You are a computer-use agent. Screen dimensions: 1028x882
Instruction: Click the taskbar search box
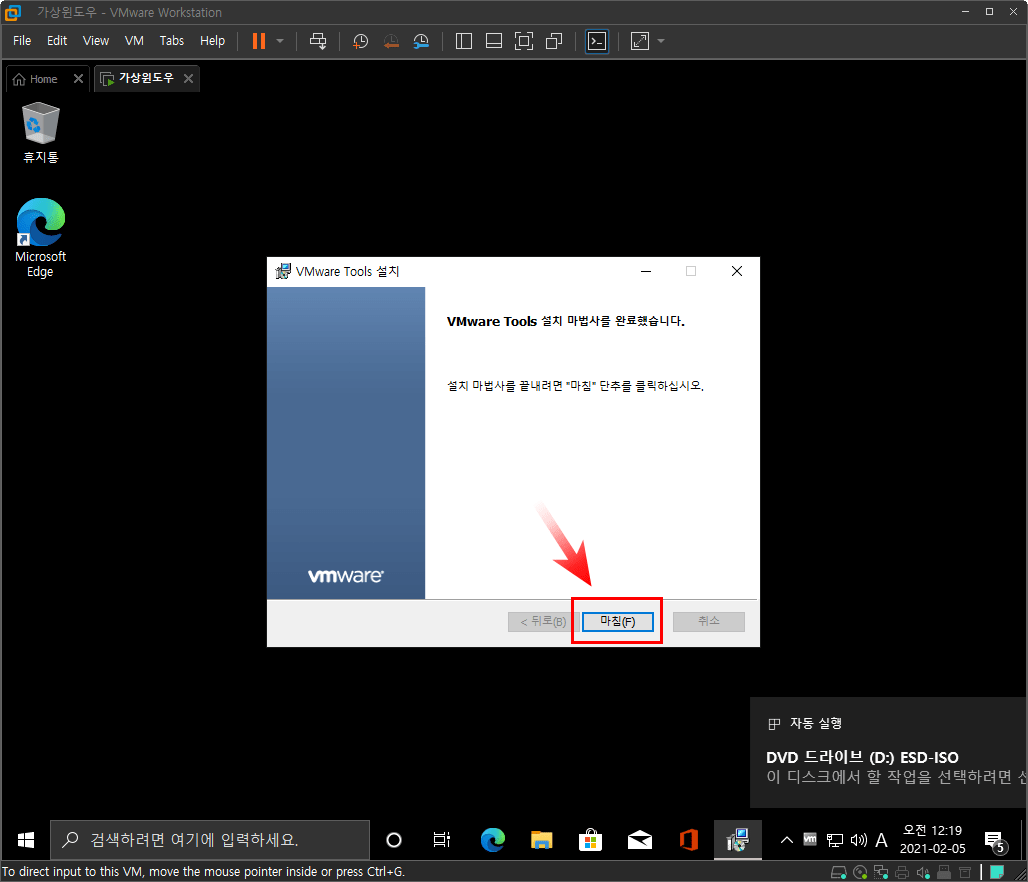(x=210, y=839)
